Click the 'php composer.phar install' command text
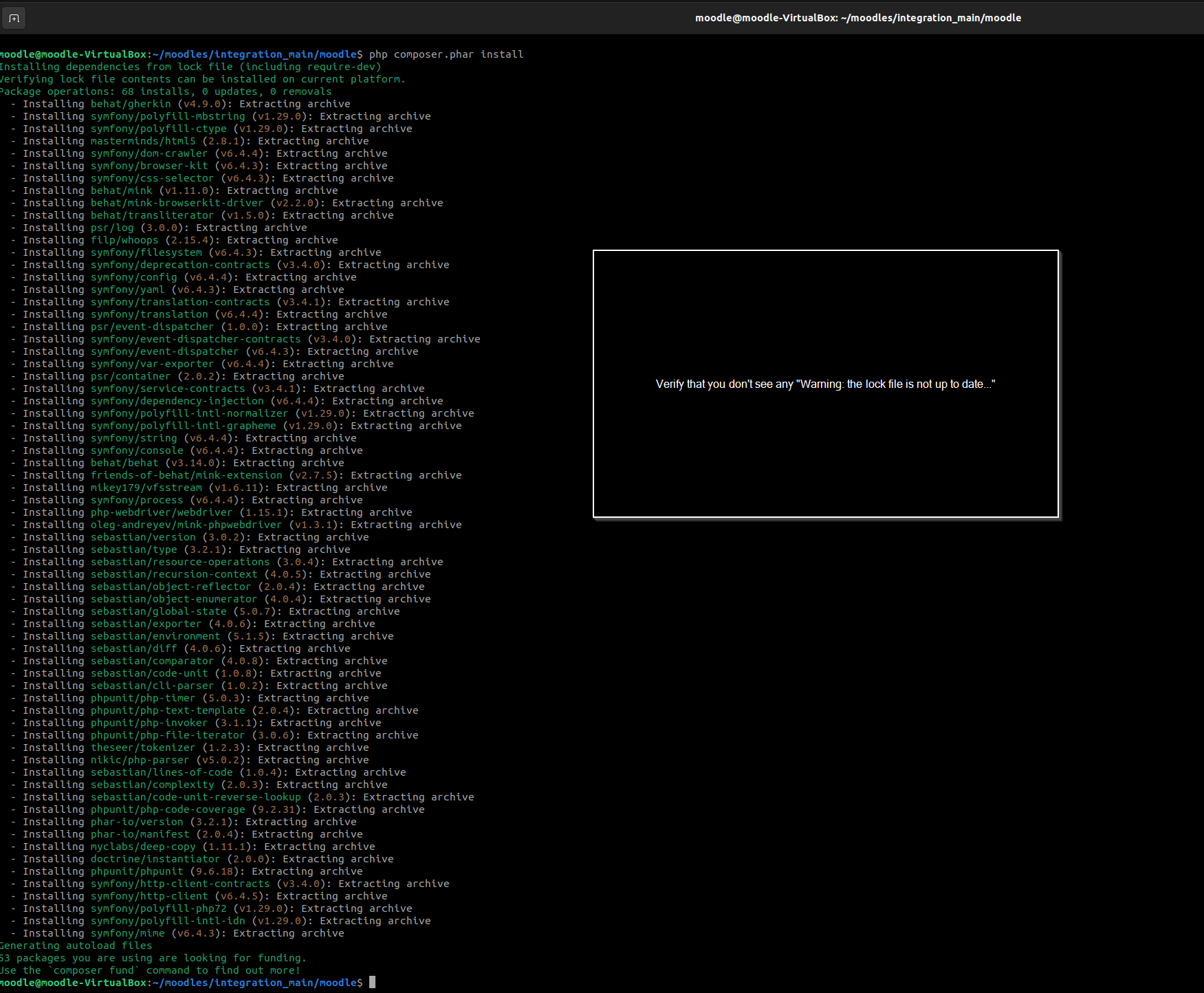Screen dimensions: 1204x993 coord(446,54)
